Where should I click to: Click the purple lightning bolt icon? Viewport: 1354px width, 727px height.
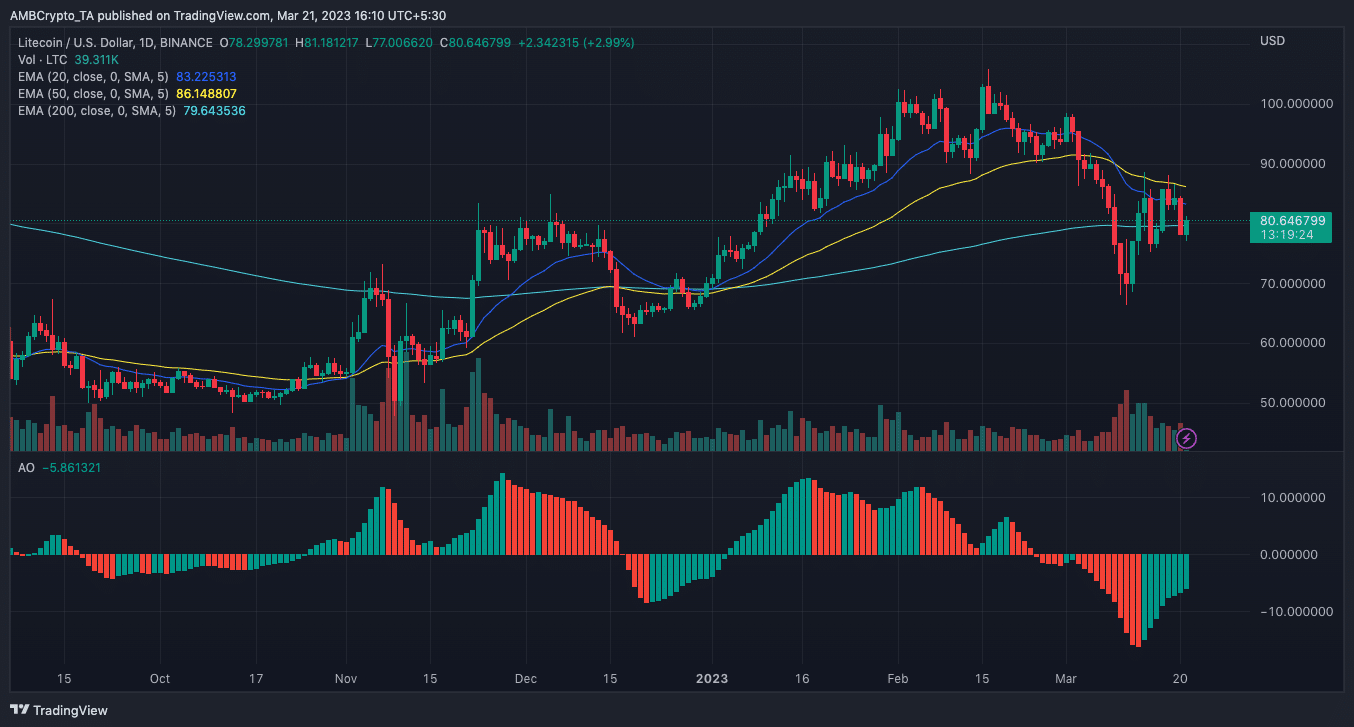click(1186, 437)
